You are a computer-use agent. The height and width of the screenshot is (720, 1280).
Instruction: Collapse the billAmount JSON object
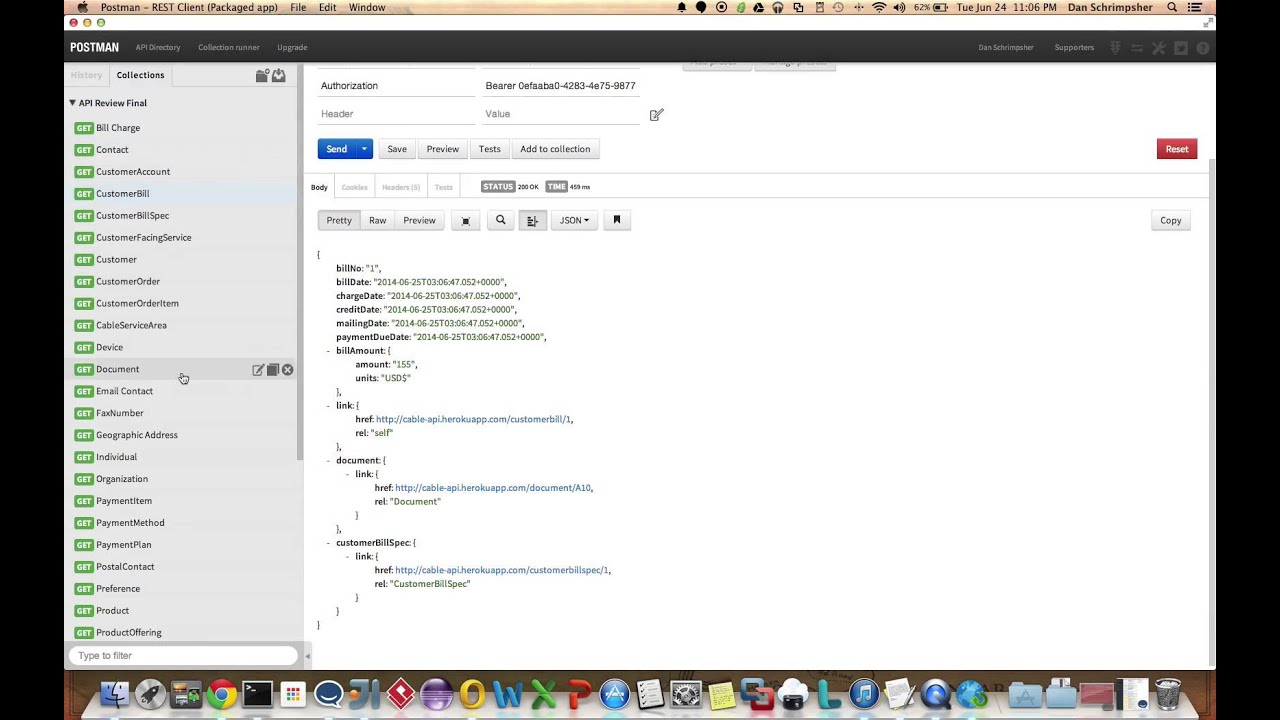coord(328,351)
